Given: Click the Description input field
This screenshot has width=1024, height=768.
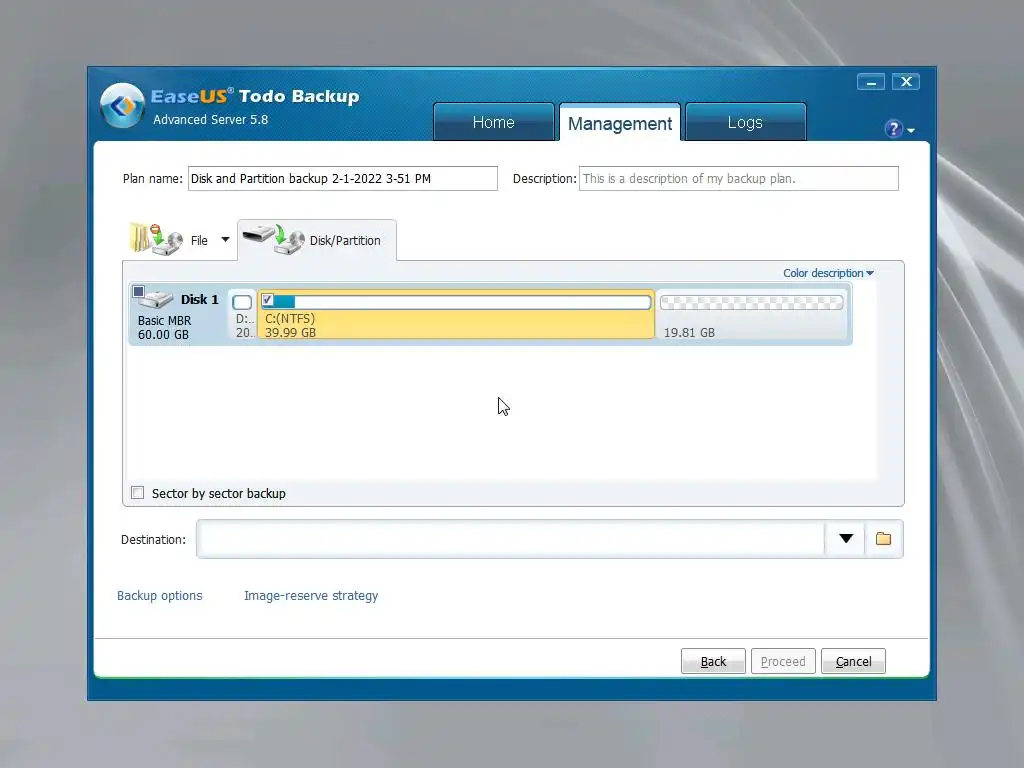Looking at the screenshot, I should [739, 178].
